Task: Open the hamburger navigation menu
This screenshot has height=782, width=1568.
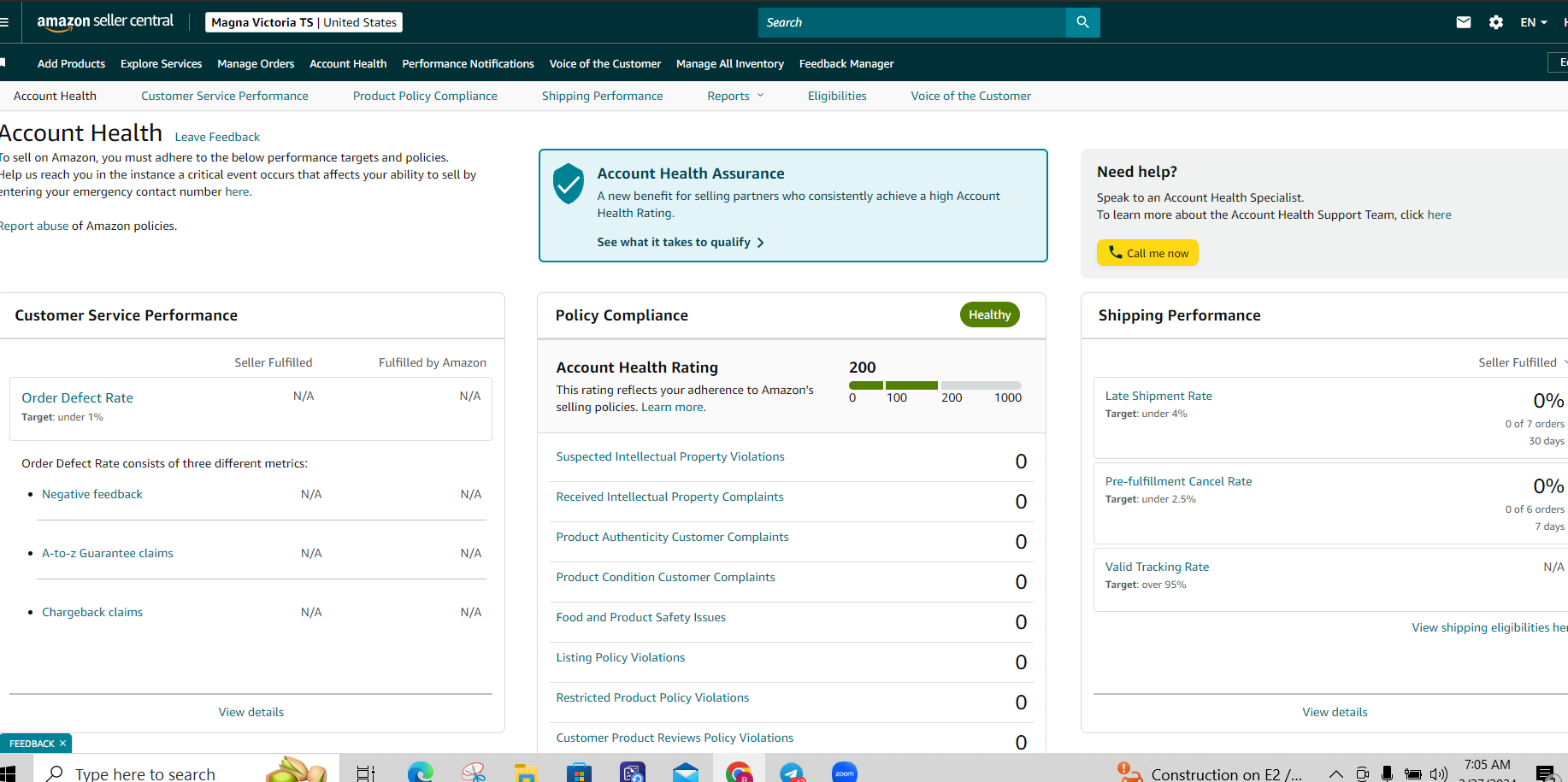Action: pyautogui.click(x=4, y=22)
